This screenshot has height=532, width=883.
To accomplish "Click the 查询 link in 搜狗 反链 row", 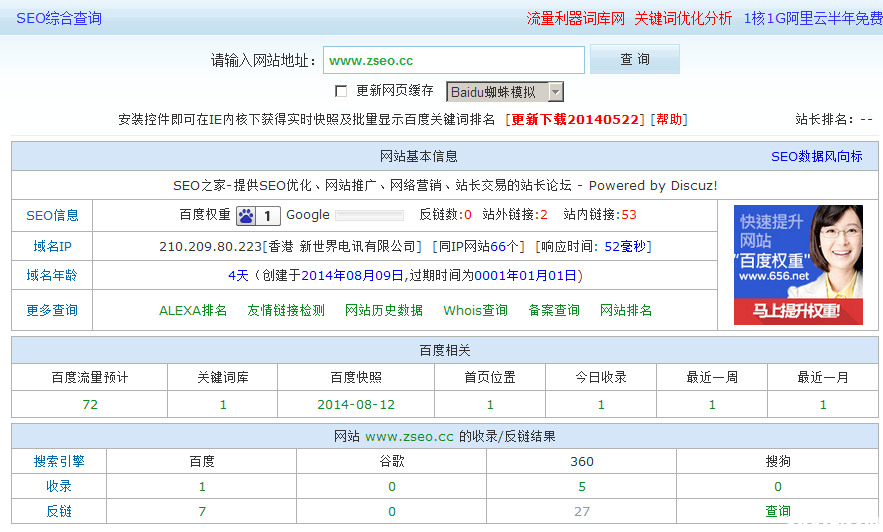I will (778, 511).
